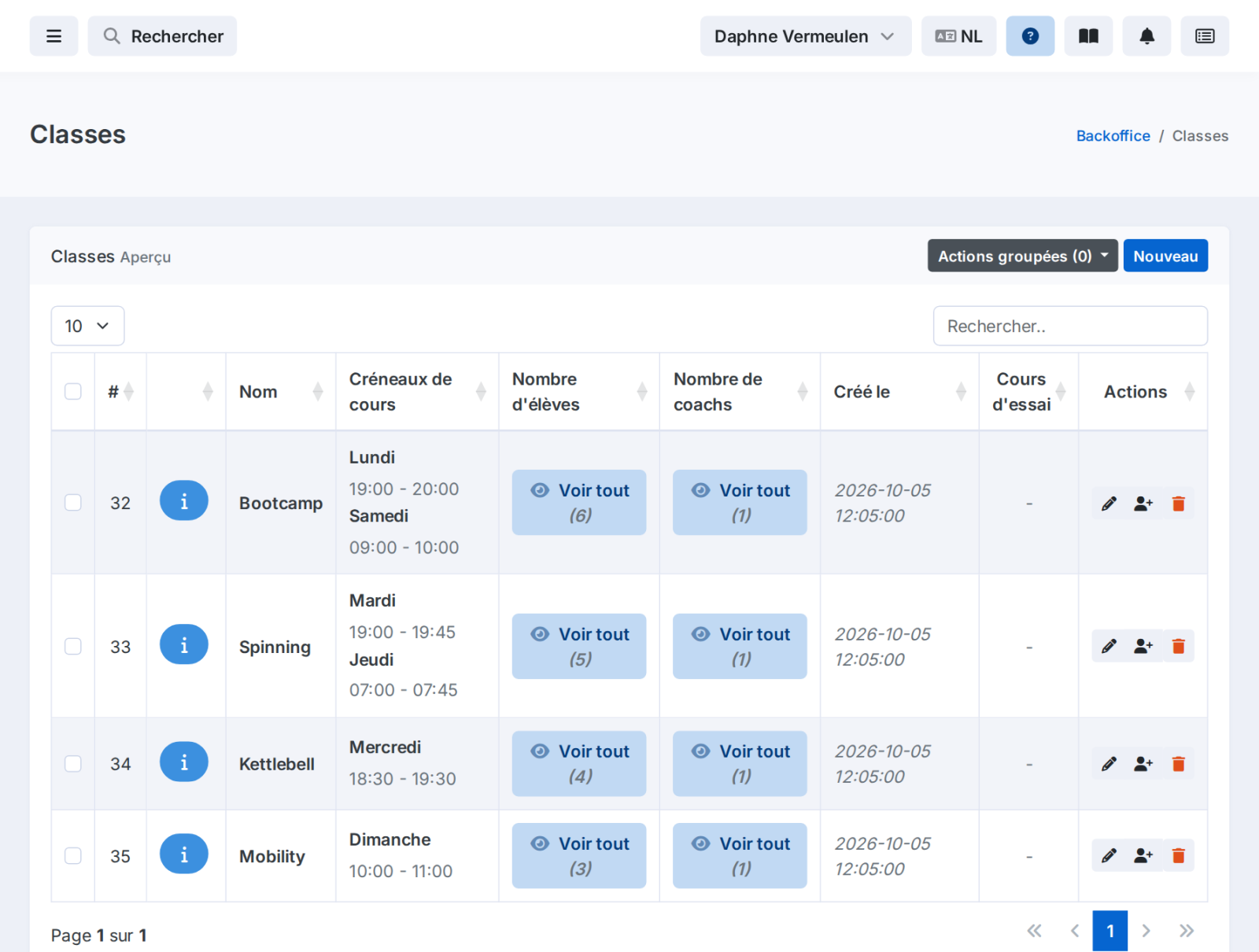The height and width of the screenshot is (952, 1259).
Task: Add a student to the Mobility class
Action: point(1143,856)
